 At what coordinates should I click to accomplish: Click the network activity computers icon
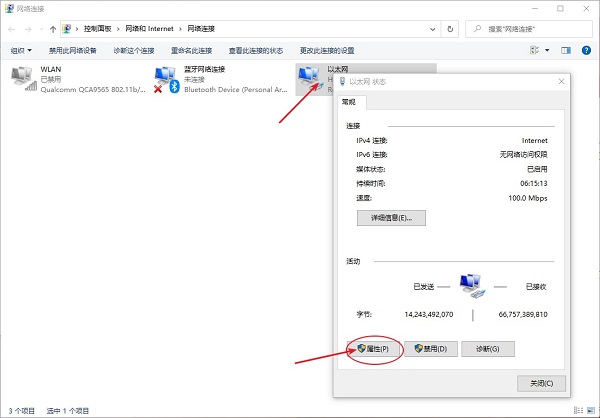[473, 286]
